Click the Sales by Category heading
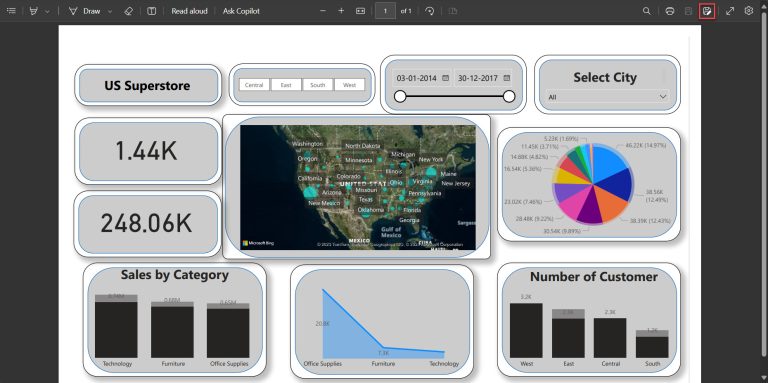 coord(175,275)
